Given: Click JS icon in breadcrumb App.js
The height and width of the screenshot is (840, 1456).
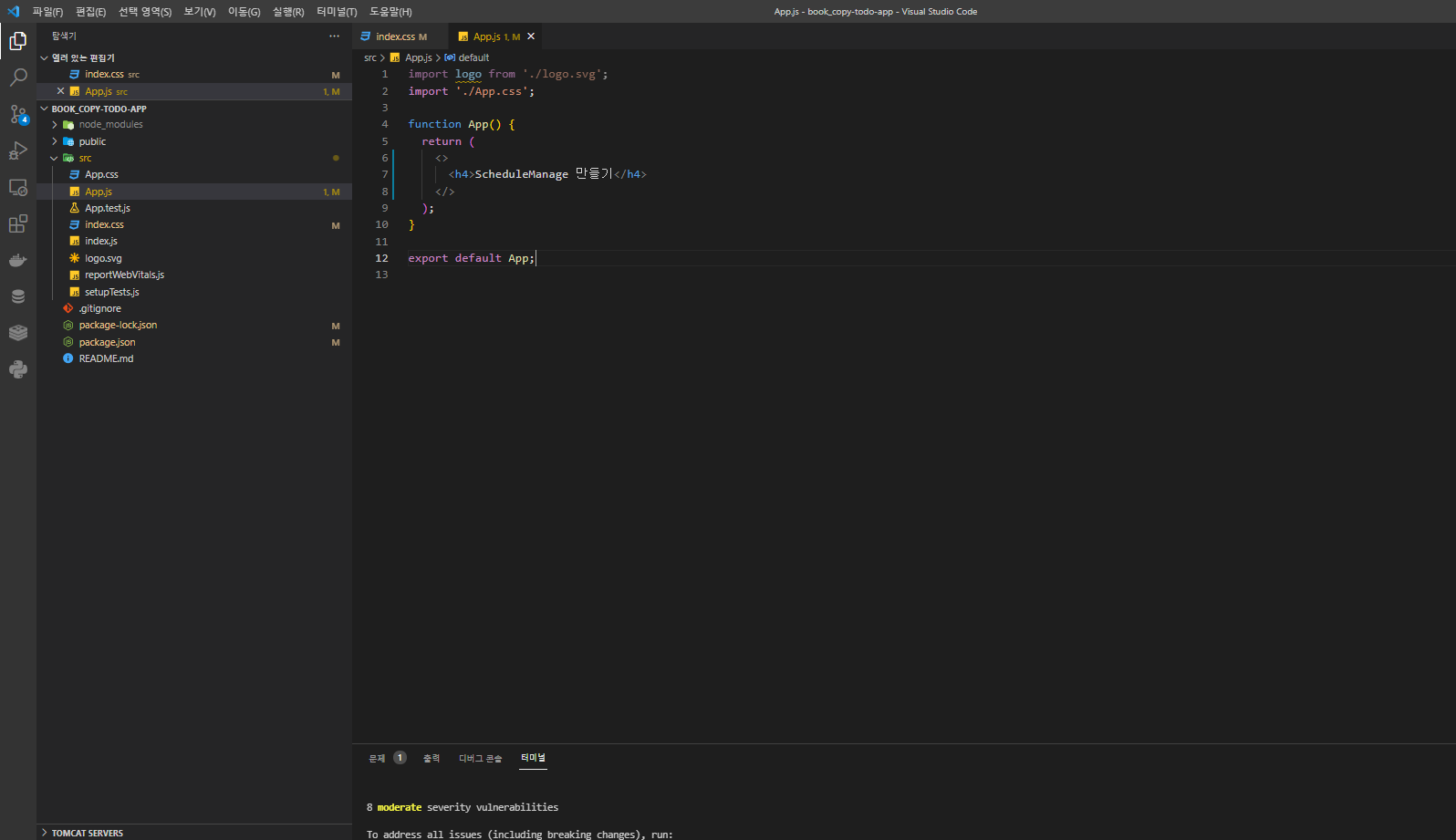Looking at the screenshot, I should (395, 57).
